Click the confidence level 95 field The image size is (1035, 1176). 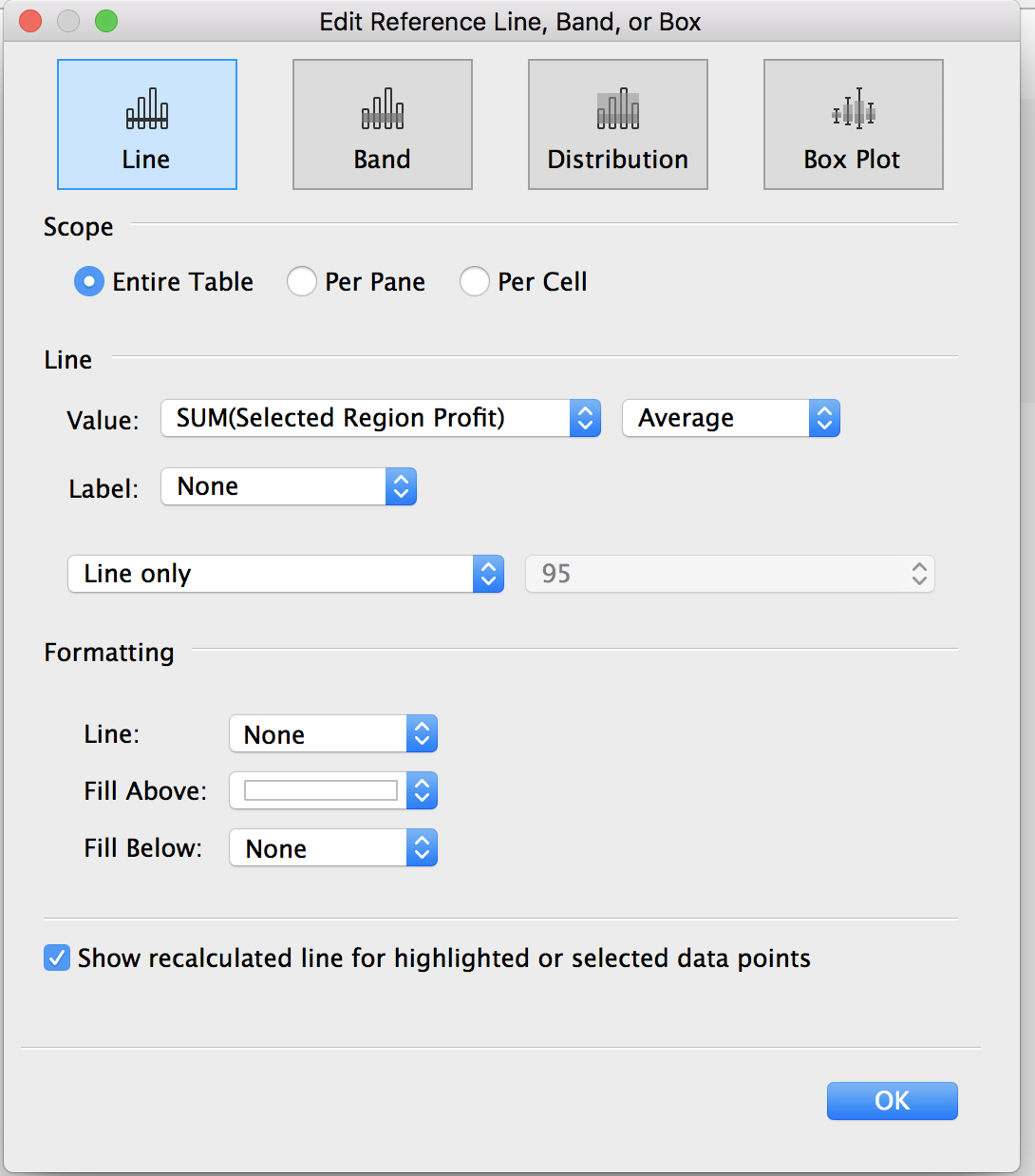(x=730, y=574)
